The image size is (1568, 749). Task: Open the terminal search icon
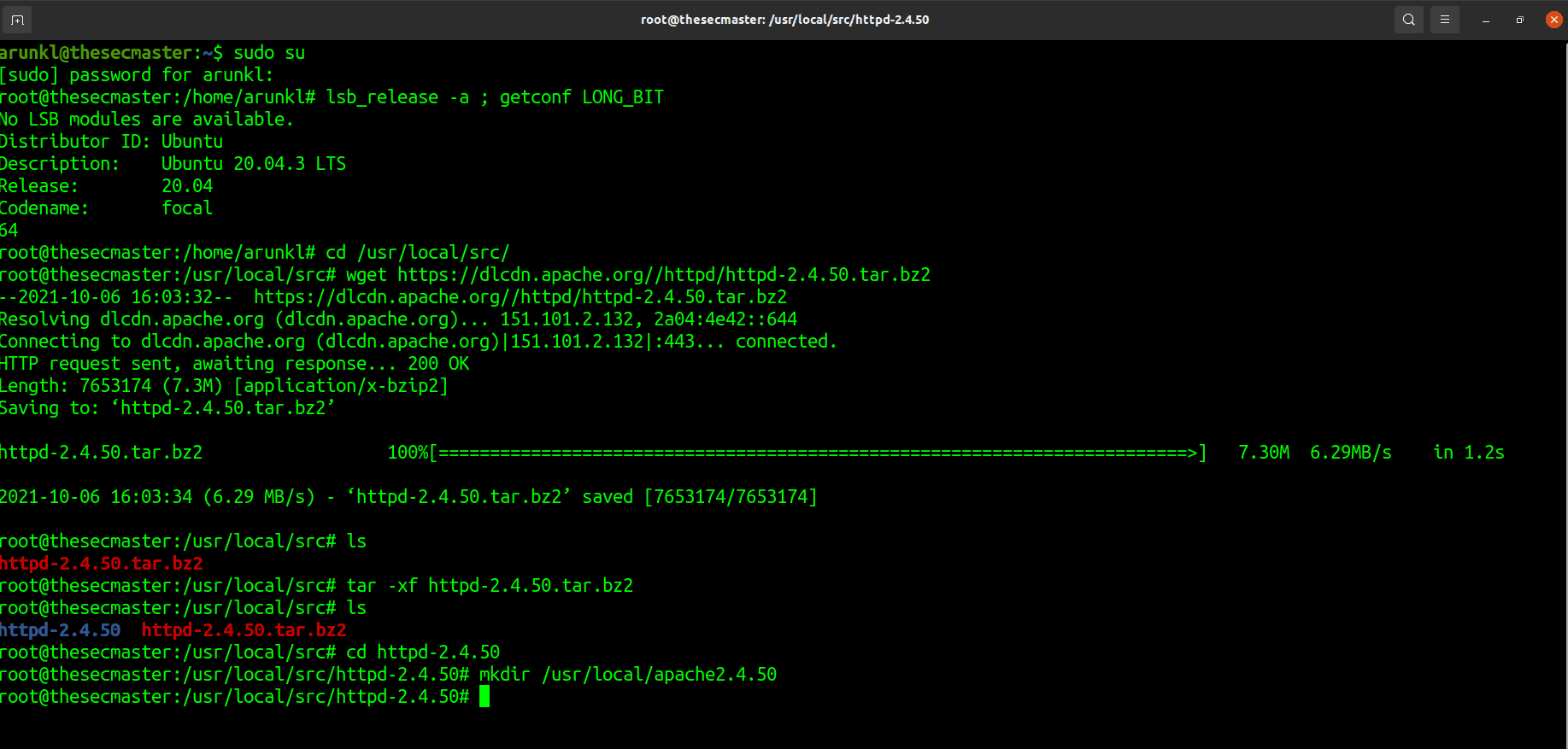pyautogui.click(x=1409, y=20)
